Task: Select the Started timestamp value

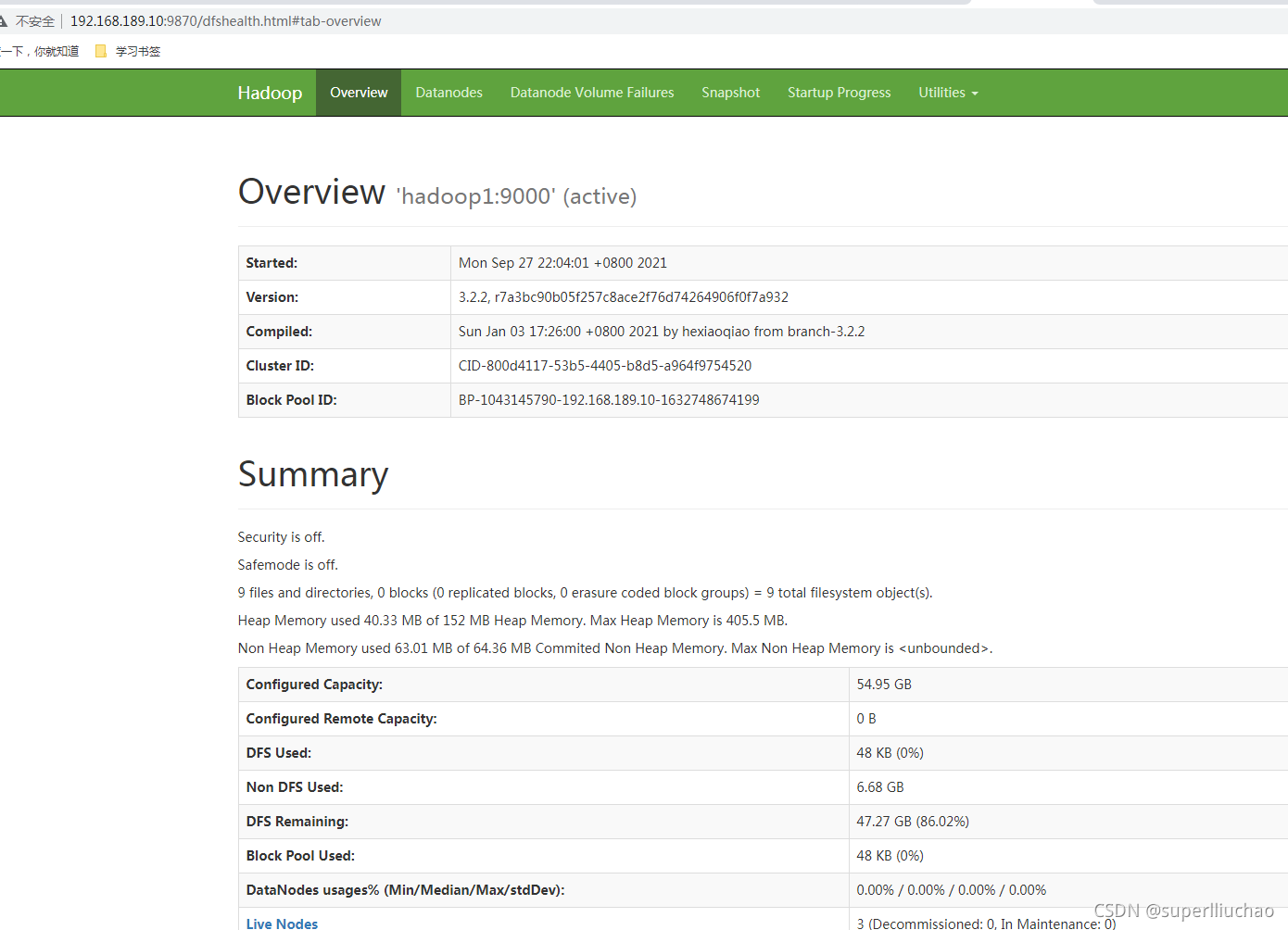Action: (x=562, y=263)
